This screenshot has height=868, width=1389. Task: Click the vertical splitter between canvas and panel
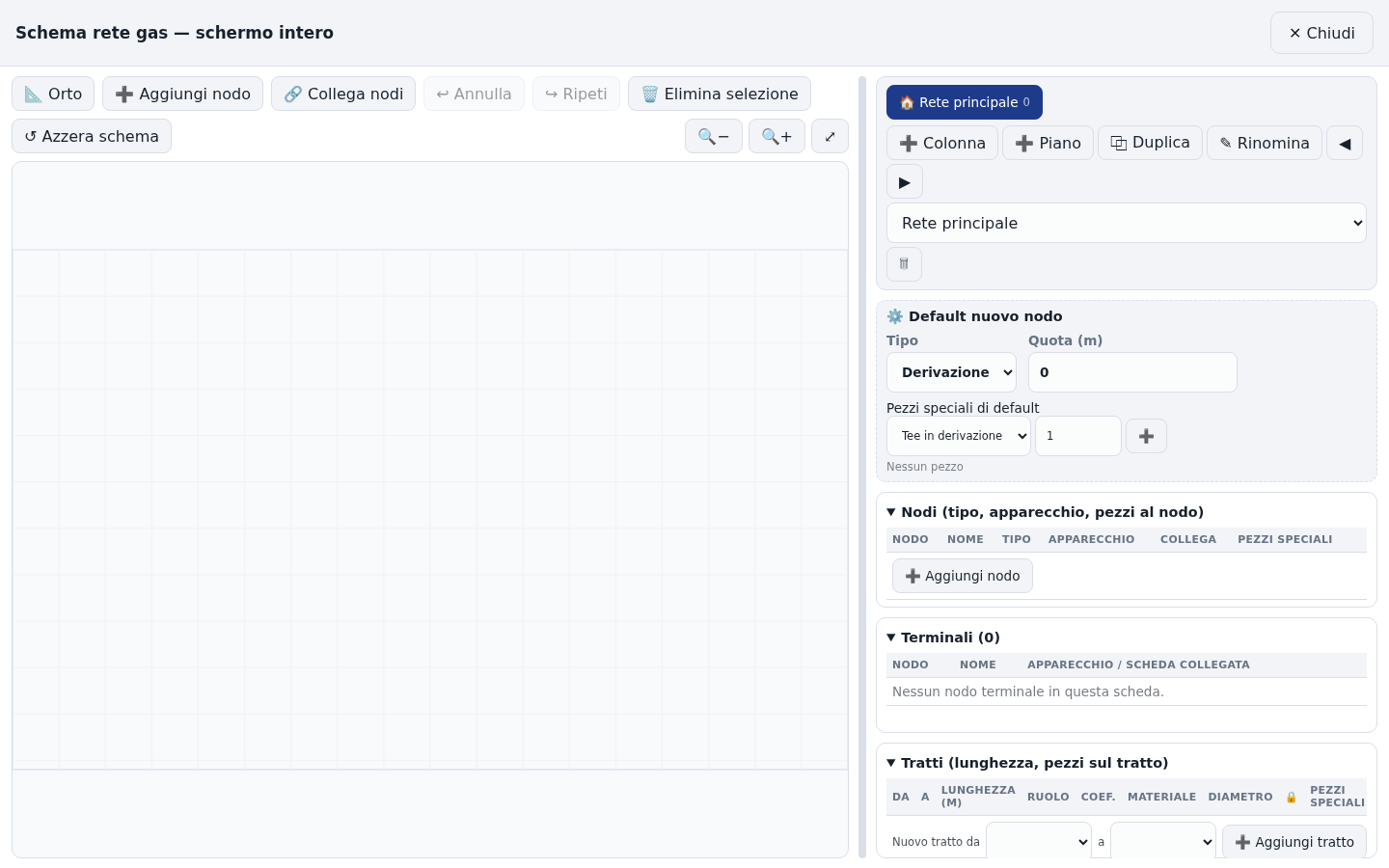click(x=862, y=467)
